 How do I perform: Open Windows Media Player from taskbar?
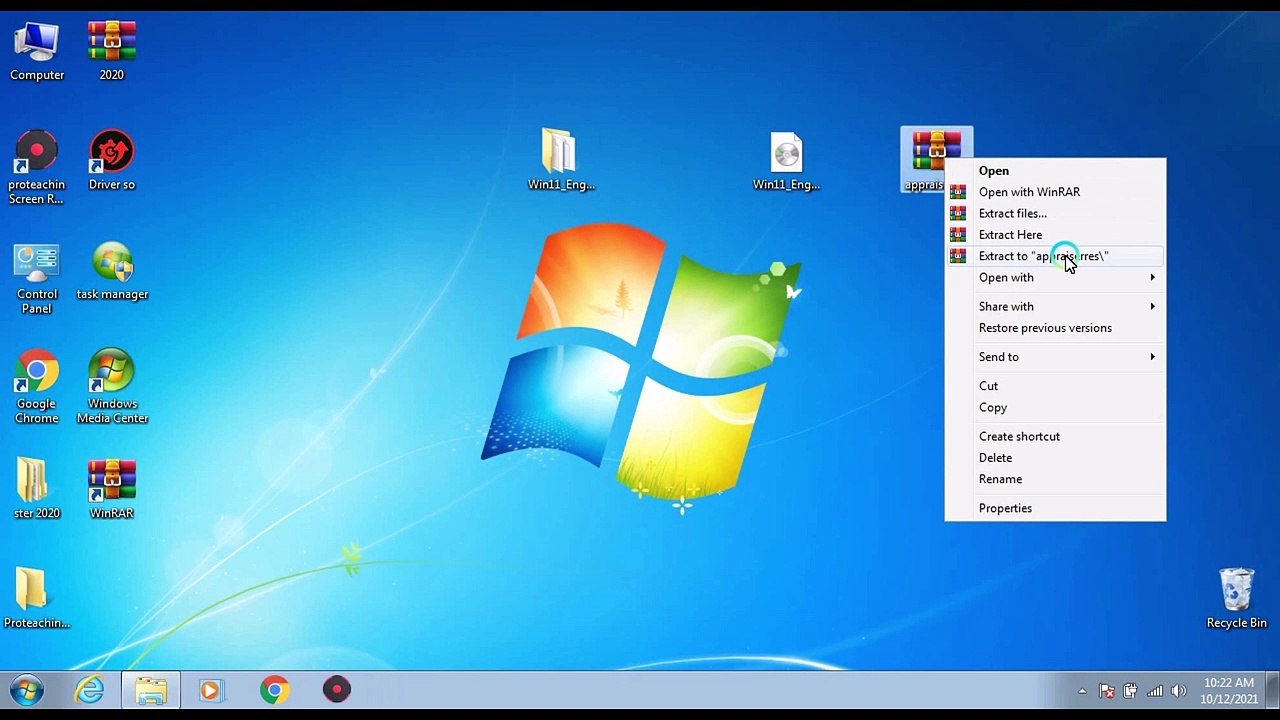pos(211,690)
